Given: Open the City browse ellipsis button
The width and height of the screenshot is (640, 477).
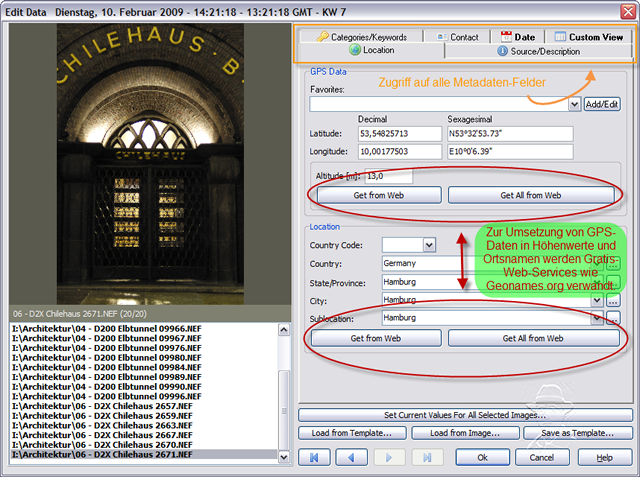Looking at the screenshot, I should (613, 301).
